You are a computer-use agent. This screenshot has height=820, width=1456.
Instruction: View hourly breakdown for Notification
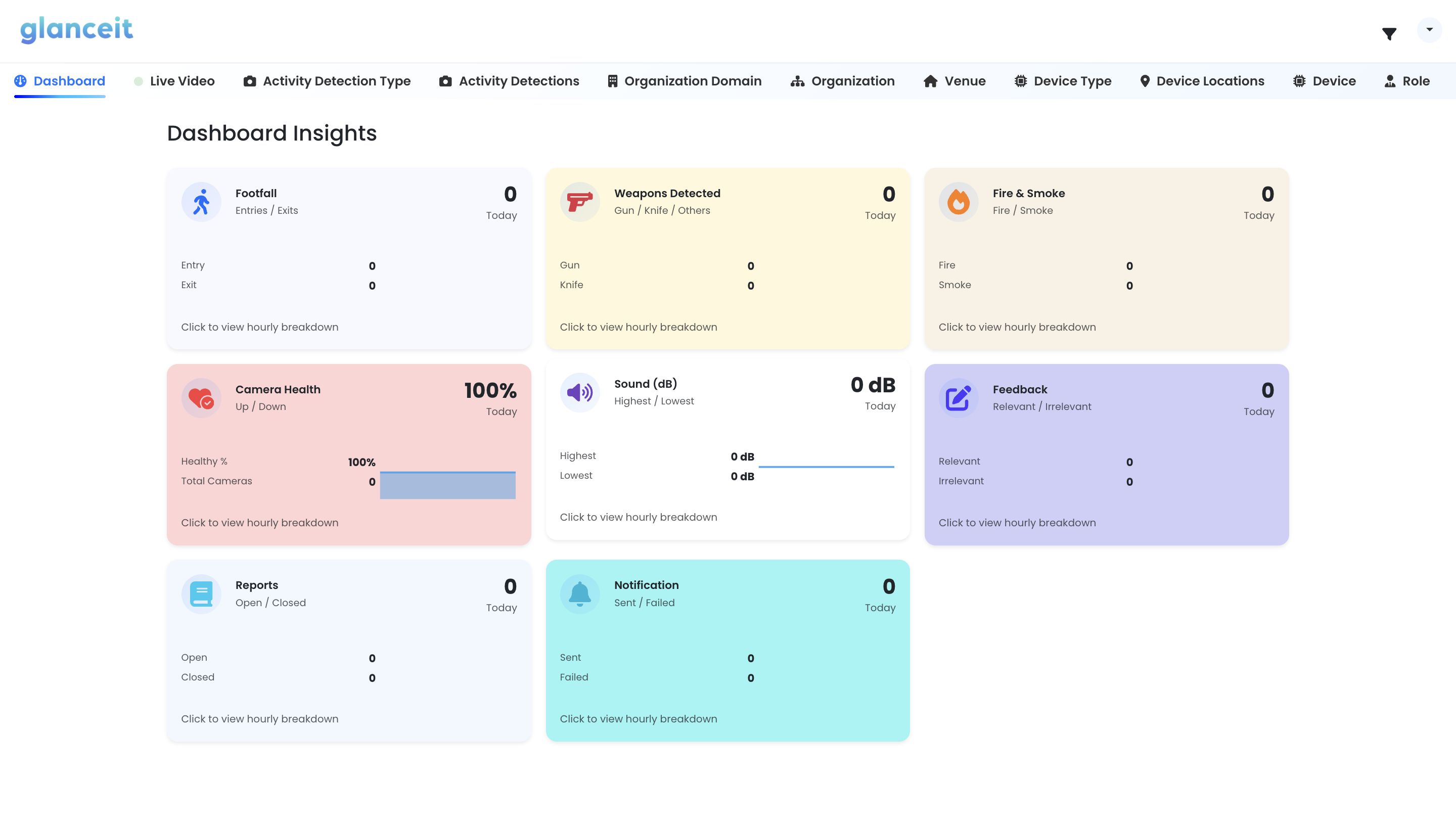(638, 718)
